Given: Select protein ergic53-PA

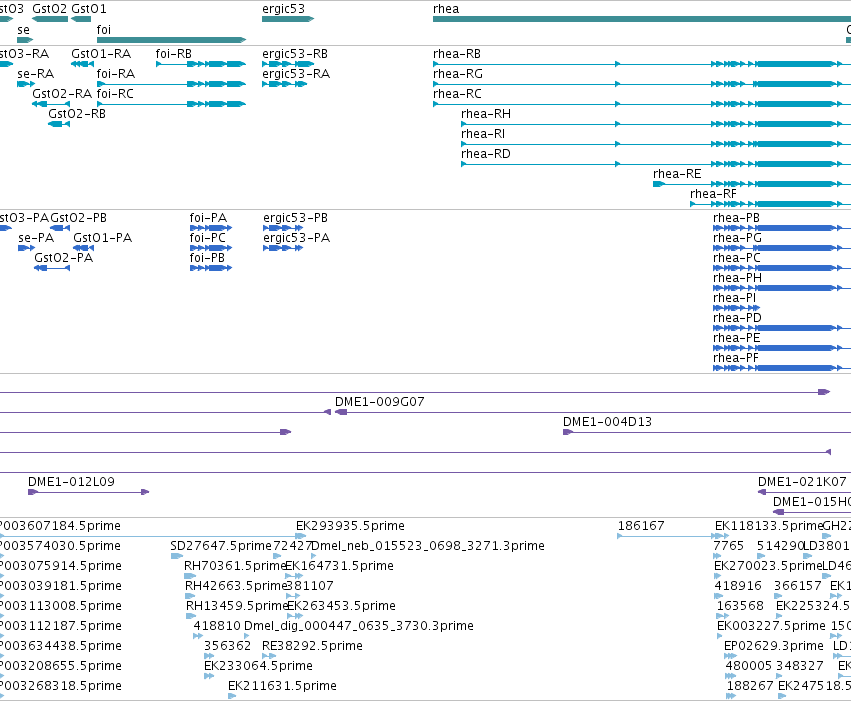Looking at the screenshot, I should point(283,248).
